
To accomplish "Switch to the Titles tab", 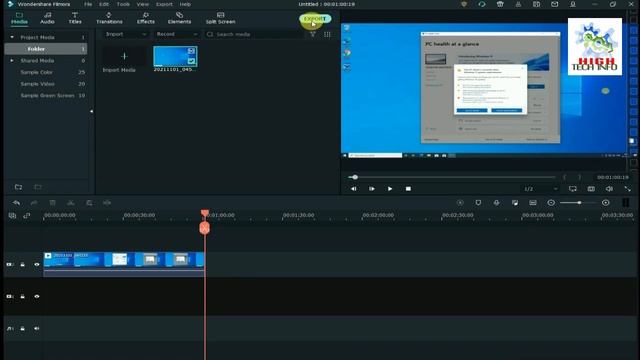I will [x=75, y=18].
